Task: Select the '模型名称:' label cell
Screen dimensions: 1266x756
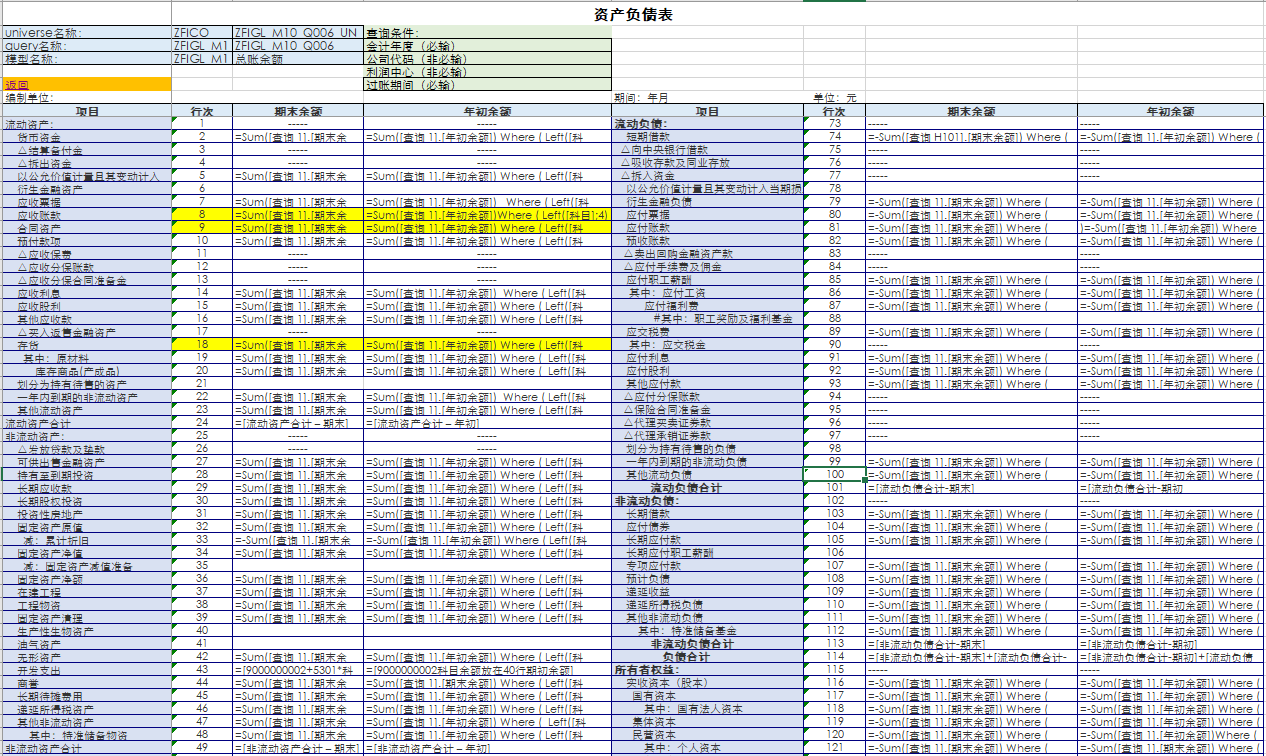Action: point(87,59)
